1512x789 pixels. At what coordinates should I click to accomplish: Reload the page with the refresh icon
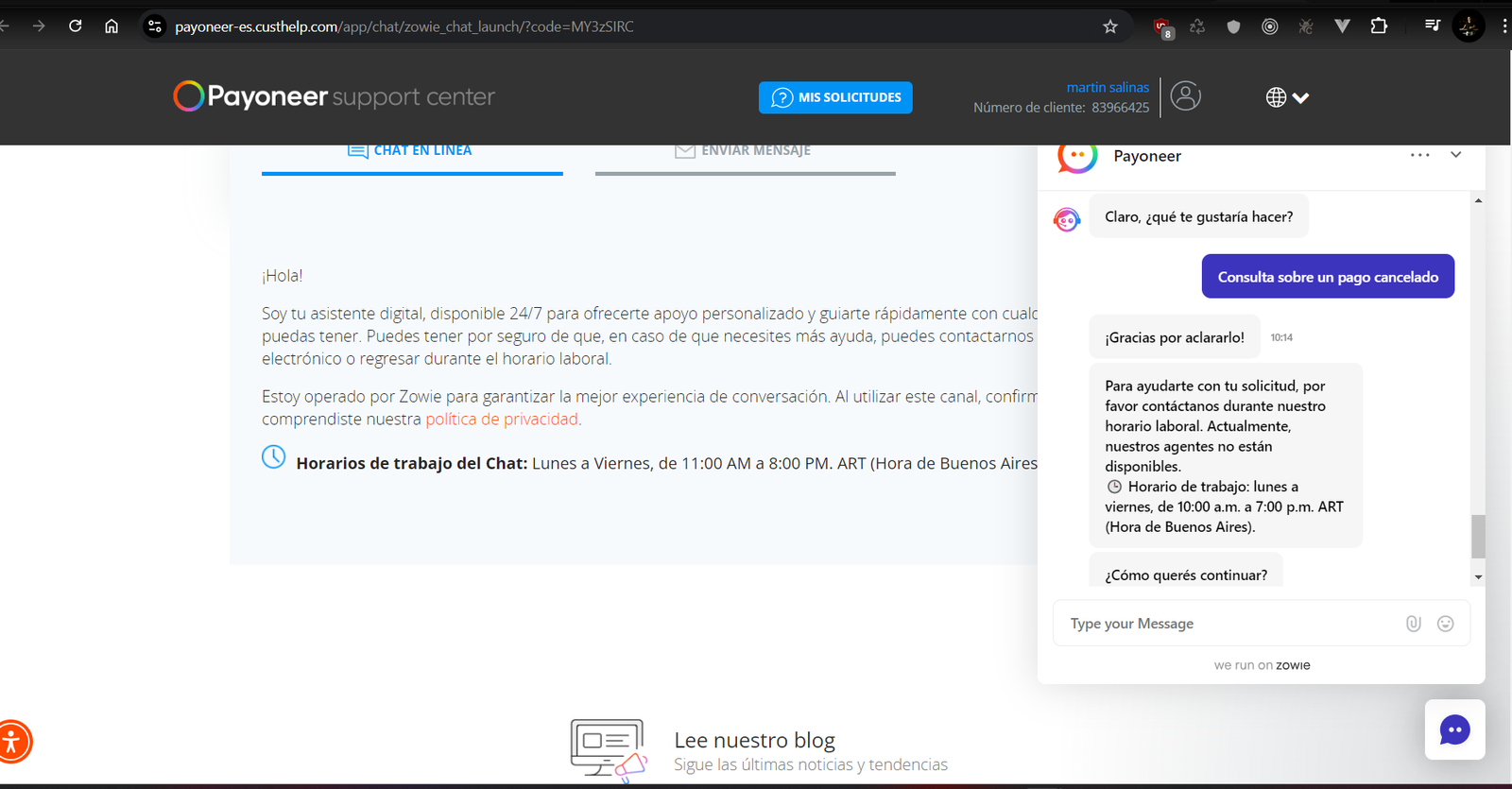tap(76, 26)
